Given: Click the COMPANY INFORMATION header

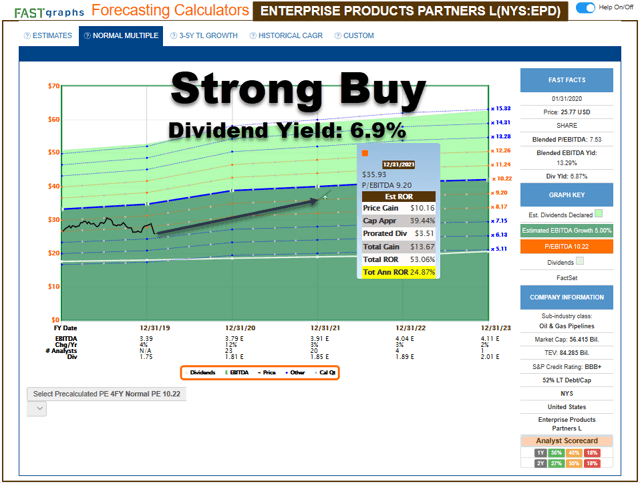Looking at the screenshot, I should pos(567,297).
